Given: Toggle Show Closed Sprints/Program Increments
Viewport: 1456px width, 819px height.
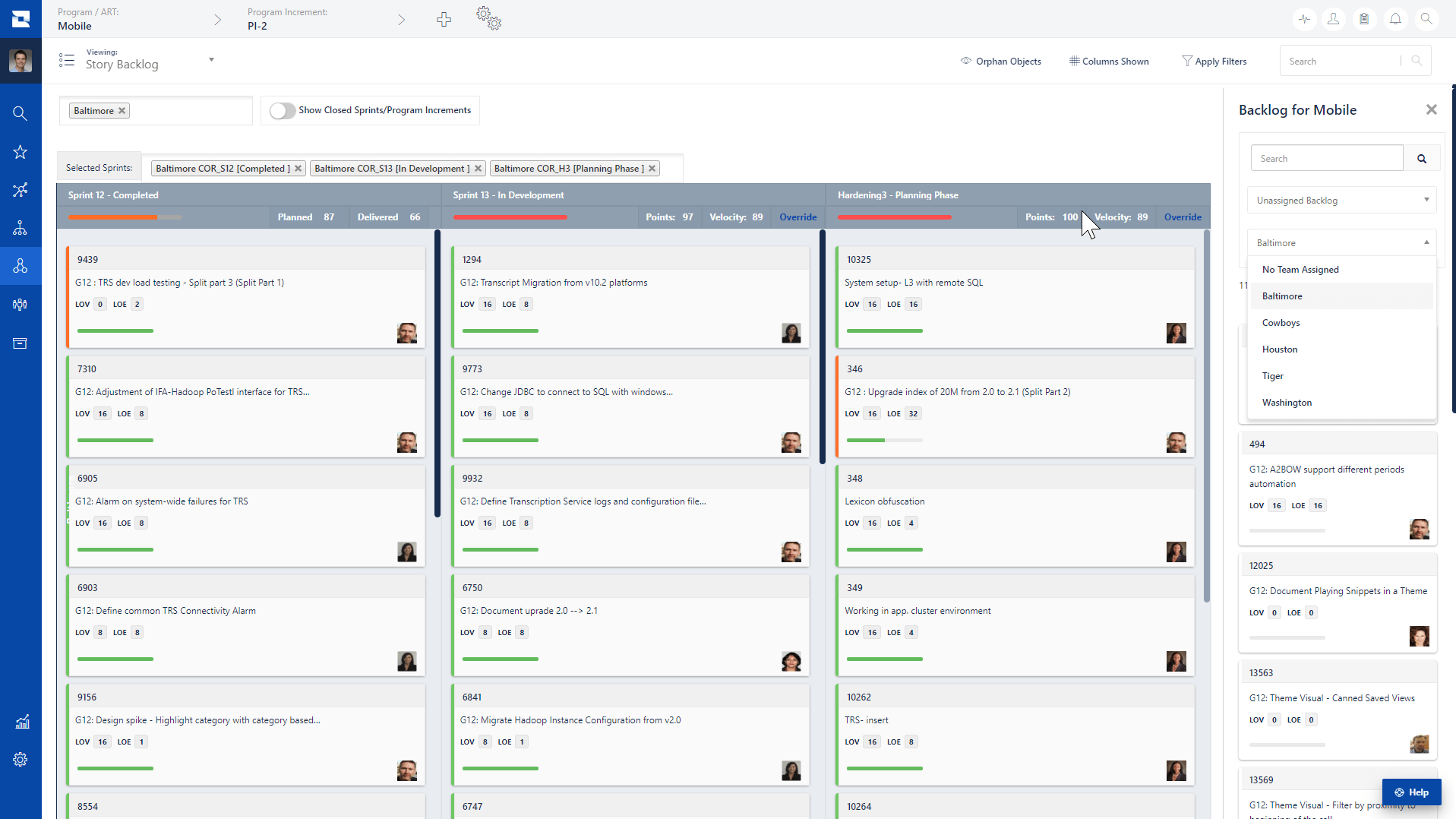Looking at the screenshot, I should pyautogui.click(x=281, y=110).
